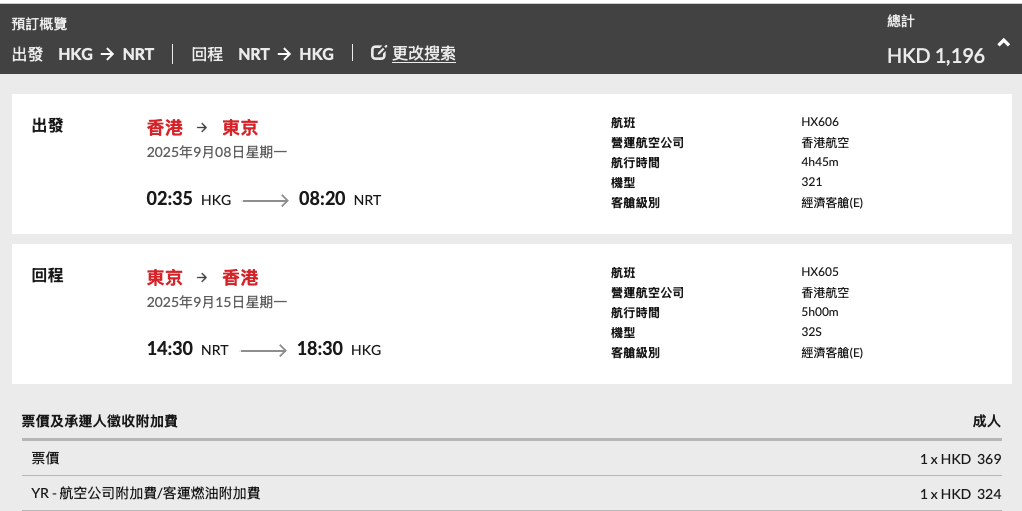This screenshot has width=1022, height=511.
Task: Collapse the booking summary with top chevron
Action: click(x=1003, y=43)
